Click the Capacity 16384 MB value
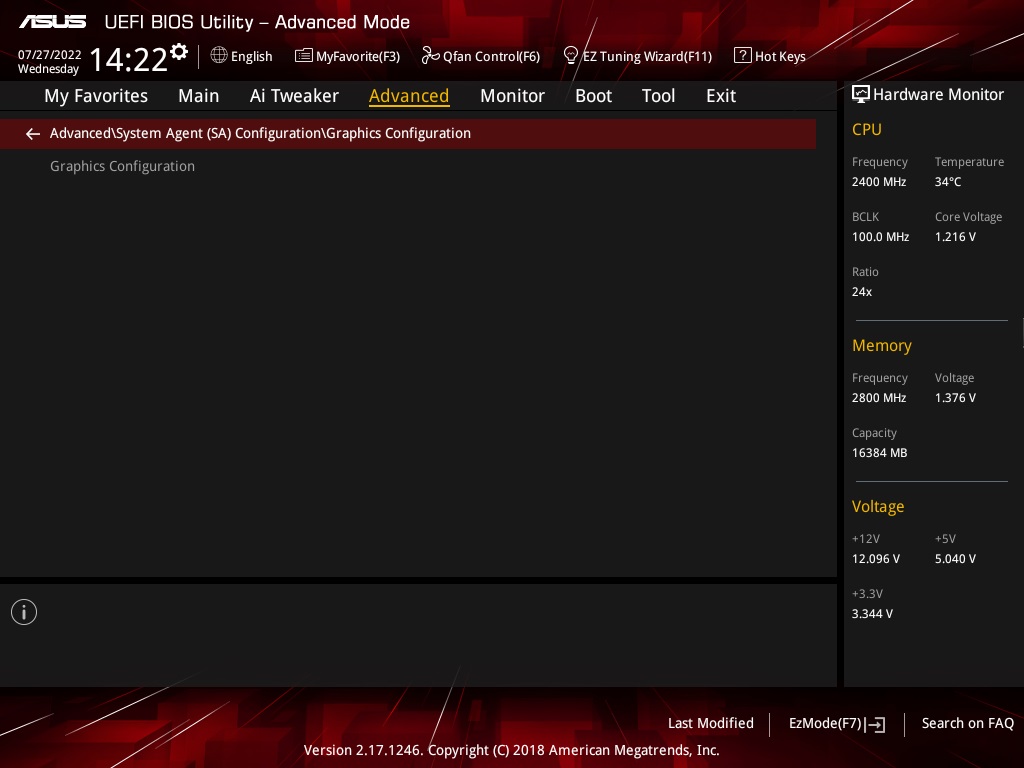 880,453
